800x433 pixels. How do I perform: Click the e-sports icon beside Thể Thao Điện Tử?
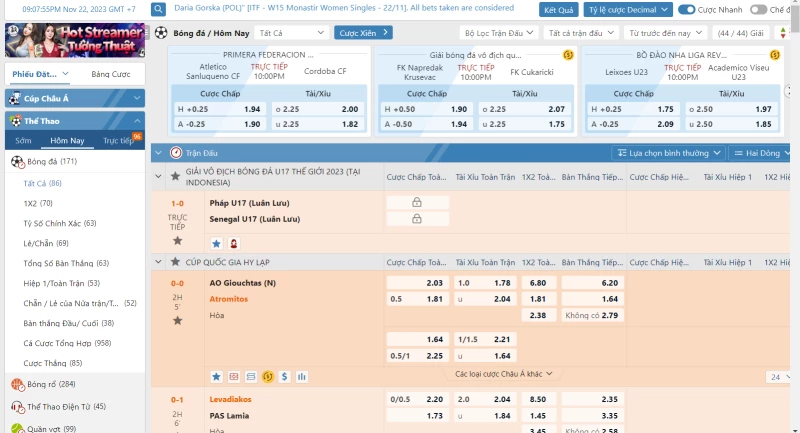point(17,407)
